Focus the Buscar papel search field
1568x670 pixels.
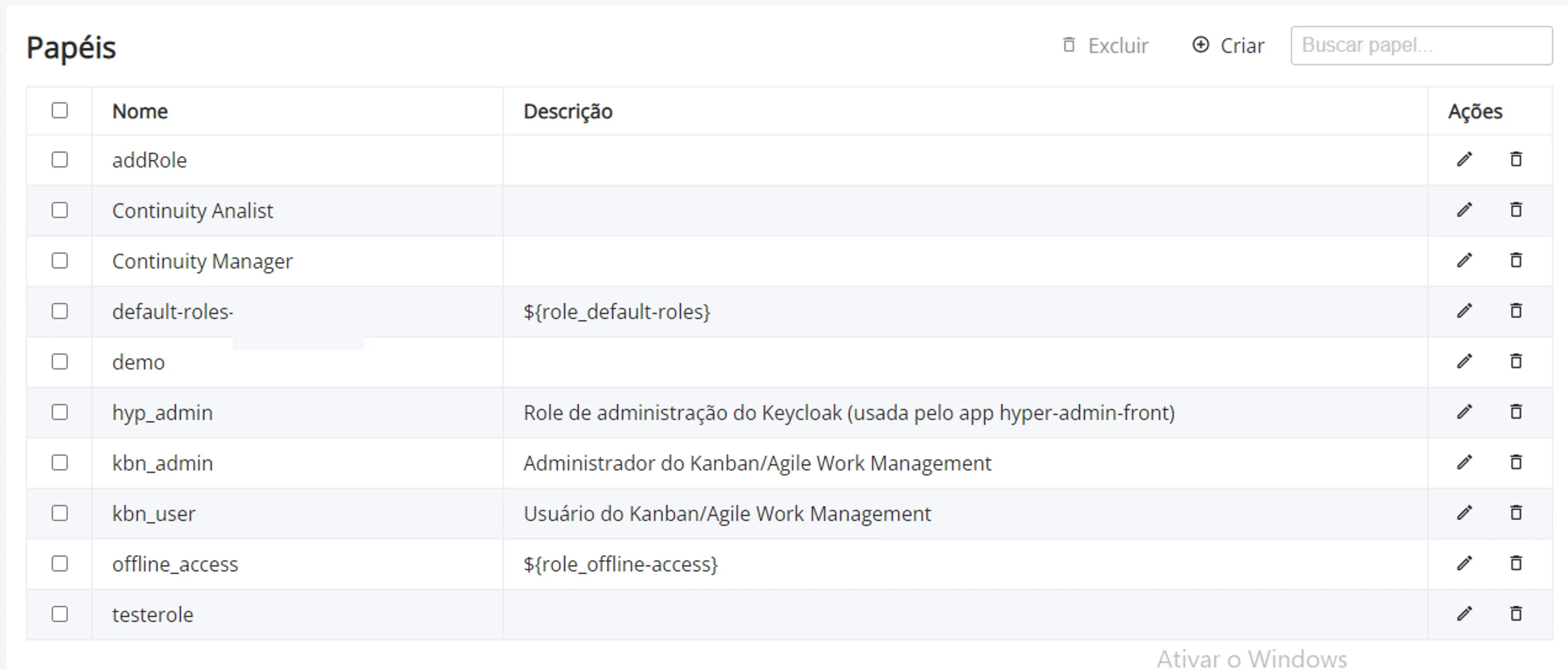(1421, 46)
